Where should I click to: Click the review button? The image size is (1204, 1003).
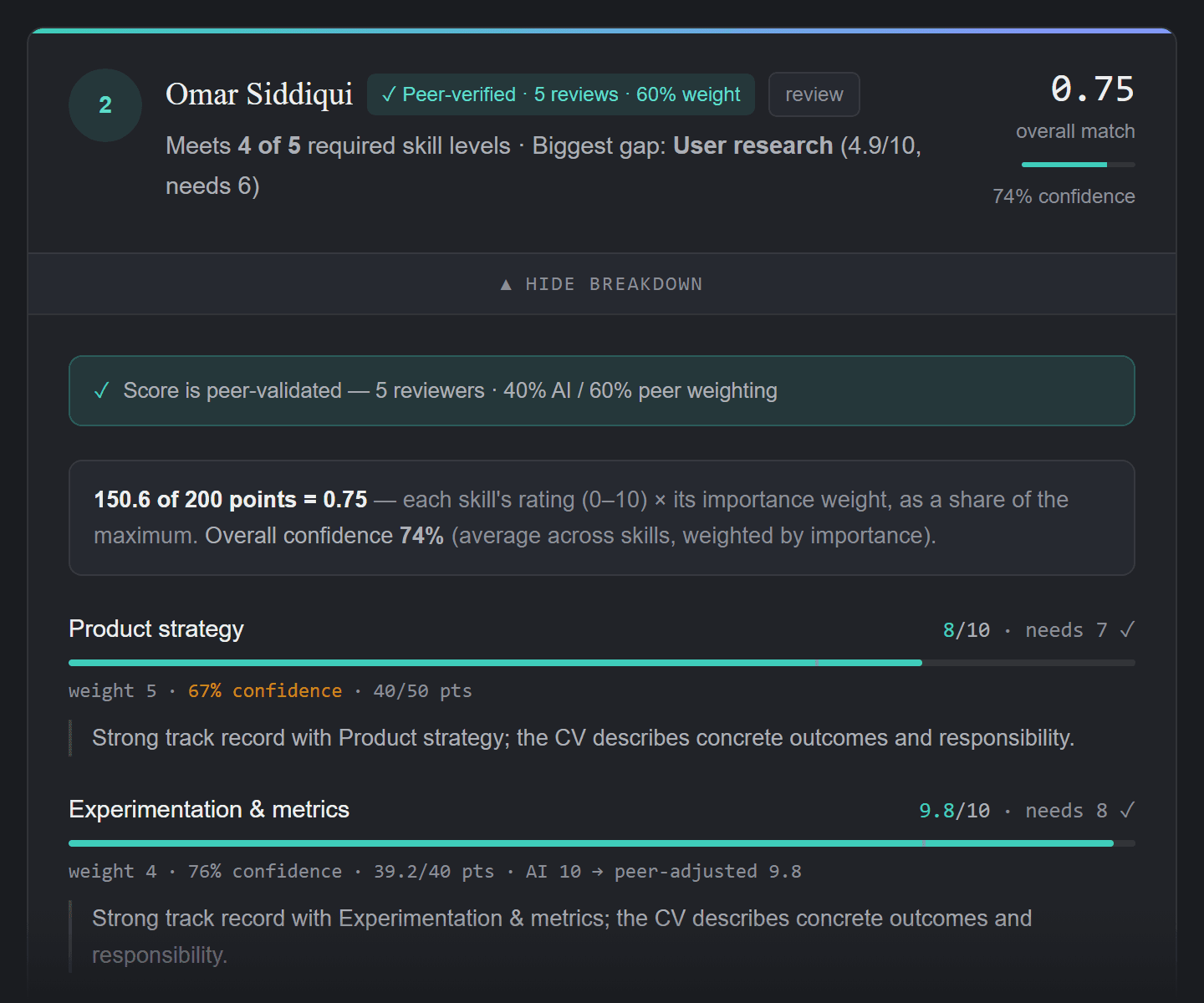(x=814, y=94)
